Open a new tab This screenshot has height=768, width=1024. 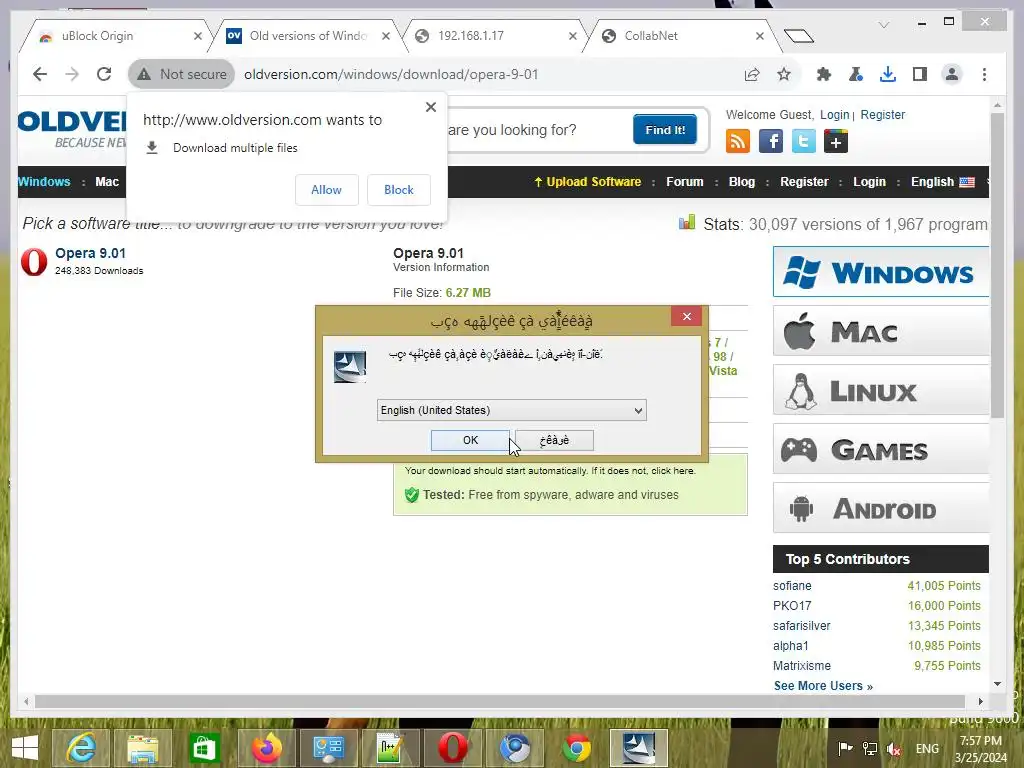pyautogui.click(x=798, y=36)
